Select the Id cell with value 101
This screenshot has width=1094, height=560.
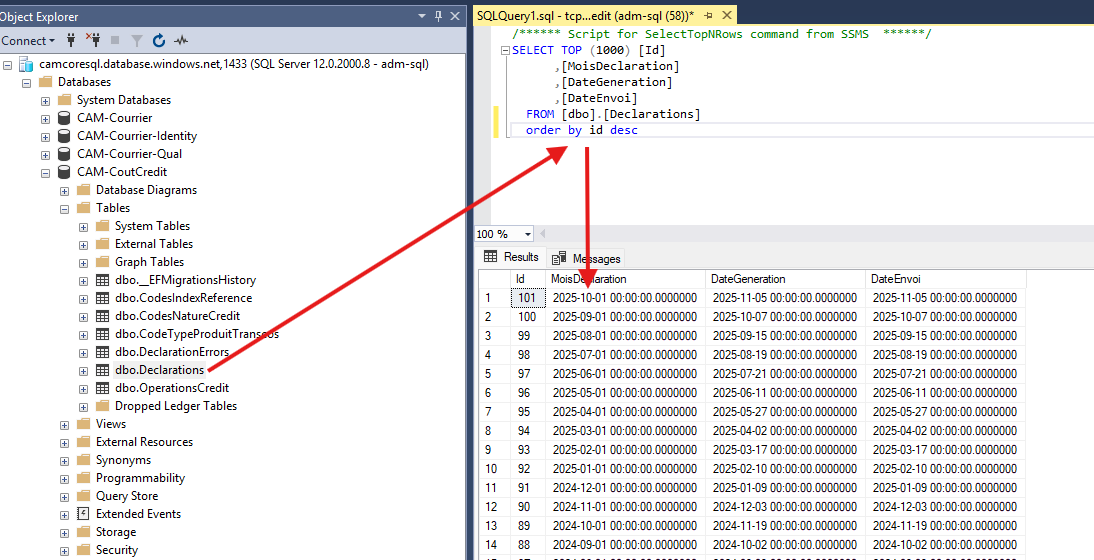526,298
